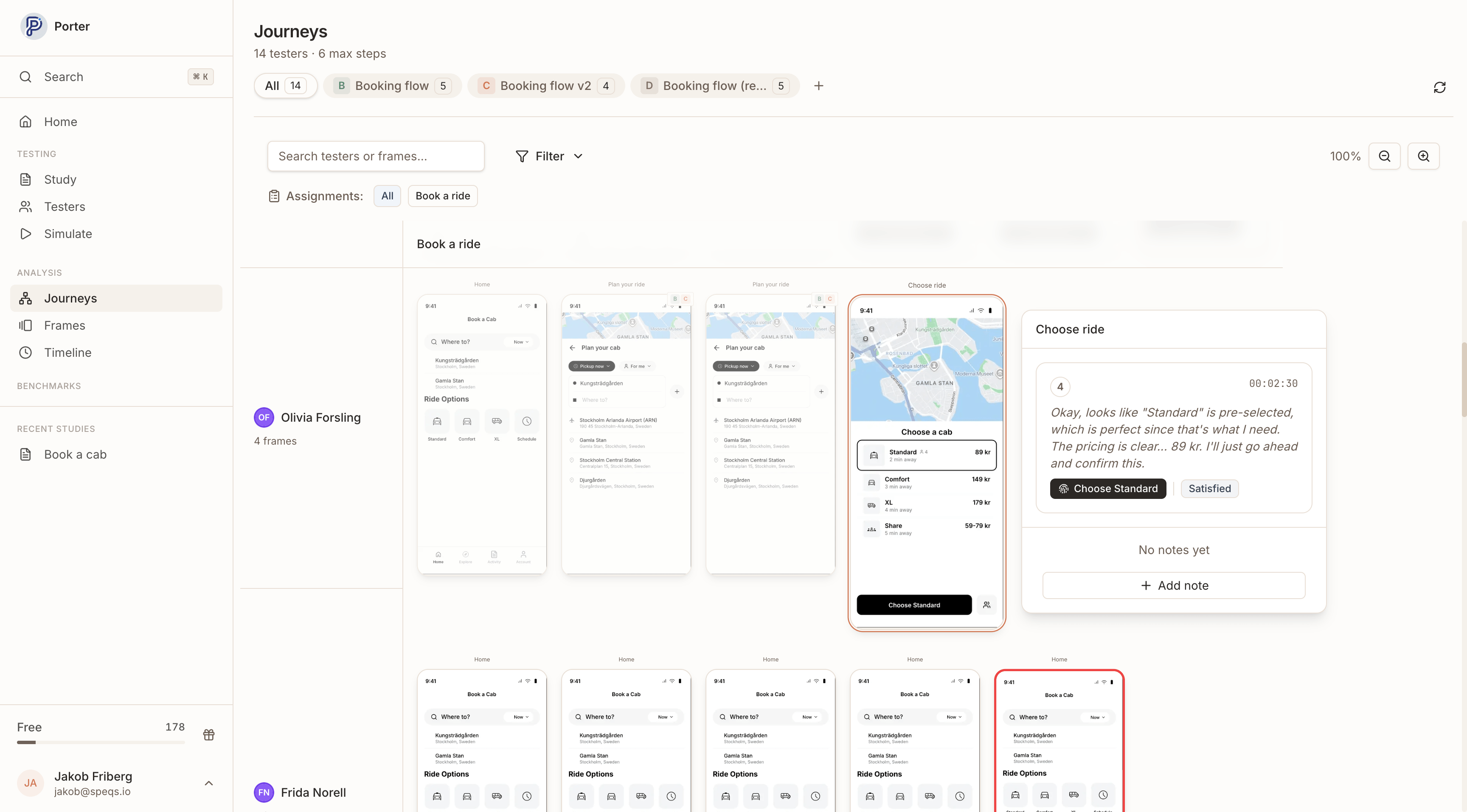Viewport: 1467px width, 812px height.
Task: Open the Filter dropdown
Action: pyautogui.click(x=548, y=155)
